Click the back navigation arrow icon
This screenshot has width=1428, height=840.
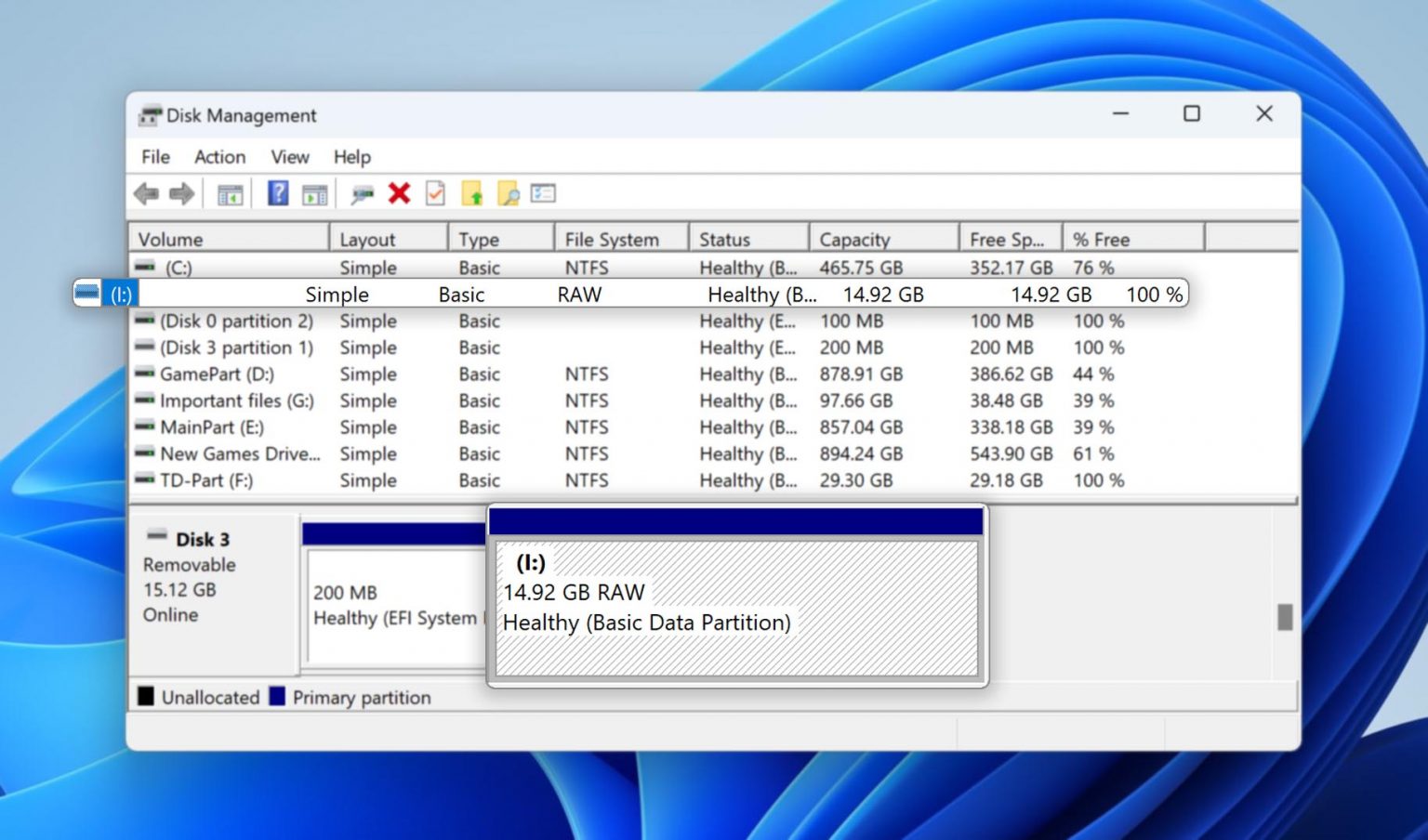[x=144, y=193]
